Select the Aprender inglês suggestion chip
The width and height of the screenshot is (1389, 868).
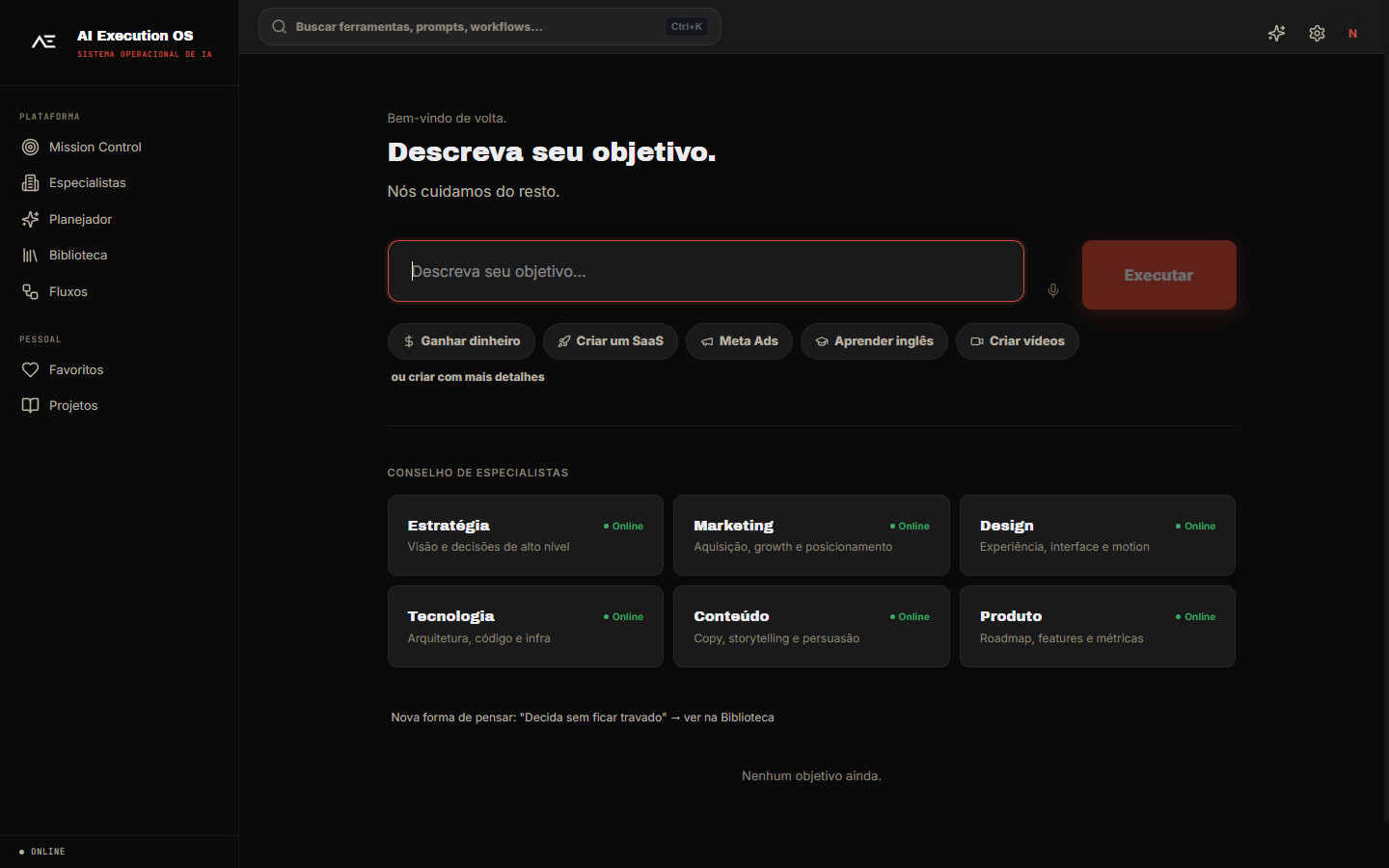[874, 341]
